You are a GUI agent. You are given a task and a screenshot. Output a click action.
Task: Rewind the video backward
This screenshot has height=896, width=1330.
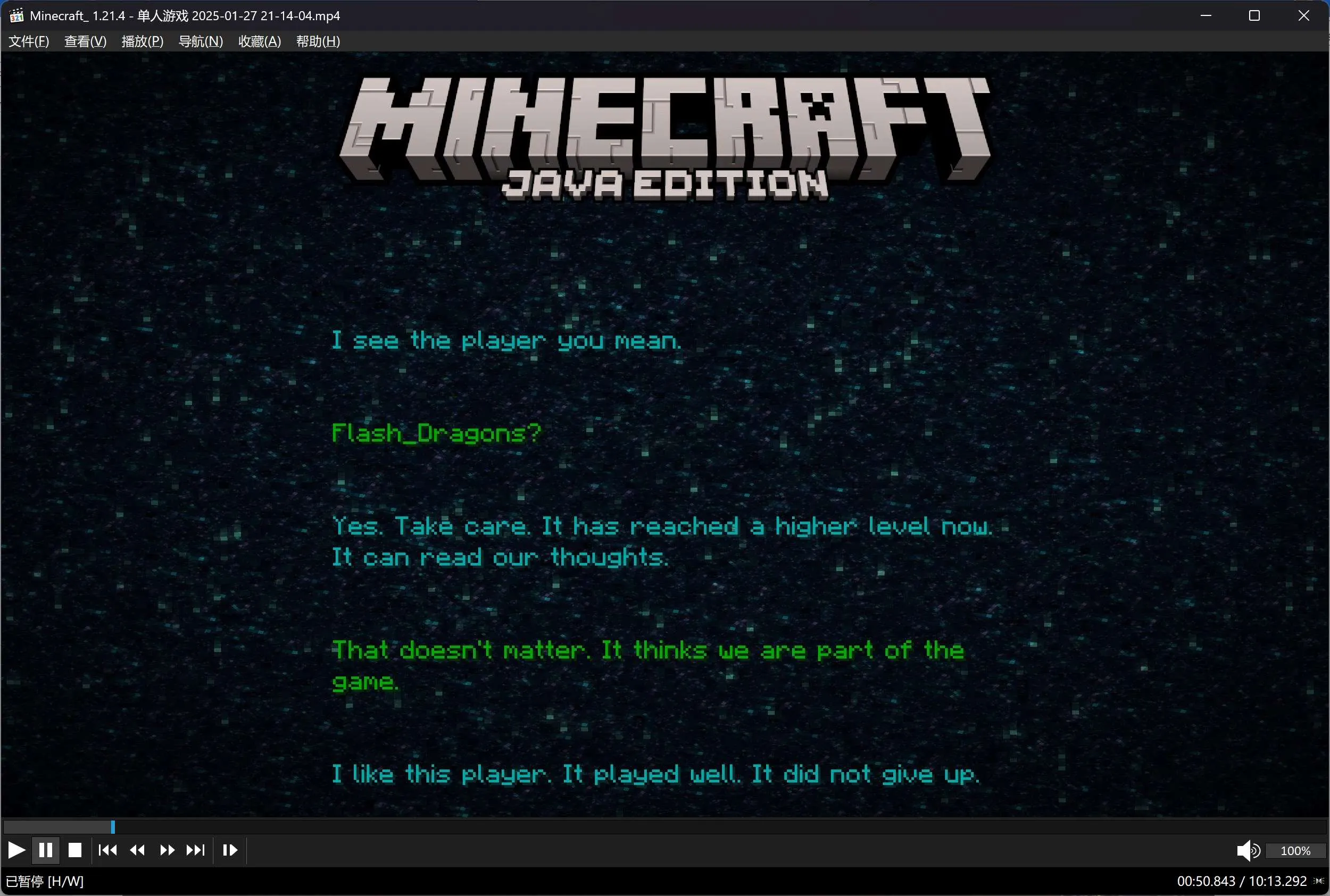tap(137, 850)
